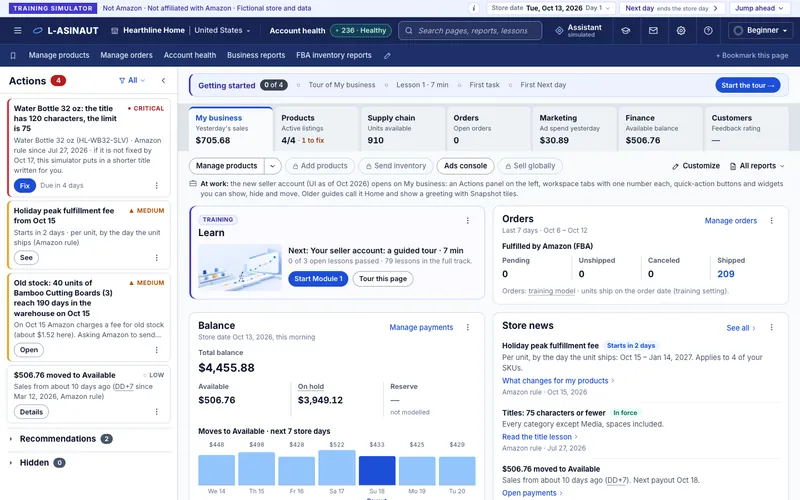
Task: Open the Orders widget options menu
Action: 771,221
